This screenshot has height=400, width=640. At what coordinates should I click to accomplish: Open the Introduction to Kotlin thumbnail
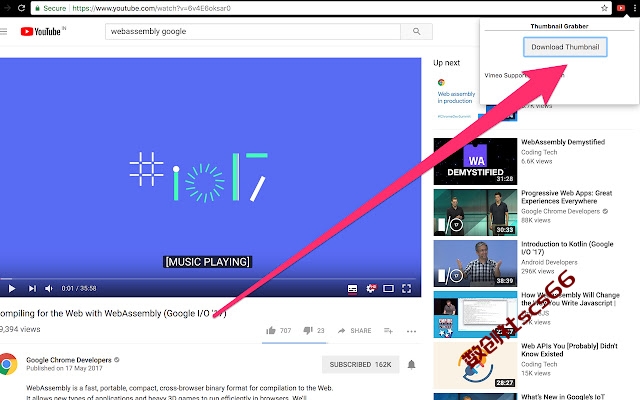point(475,263)
